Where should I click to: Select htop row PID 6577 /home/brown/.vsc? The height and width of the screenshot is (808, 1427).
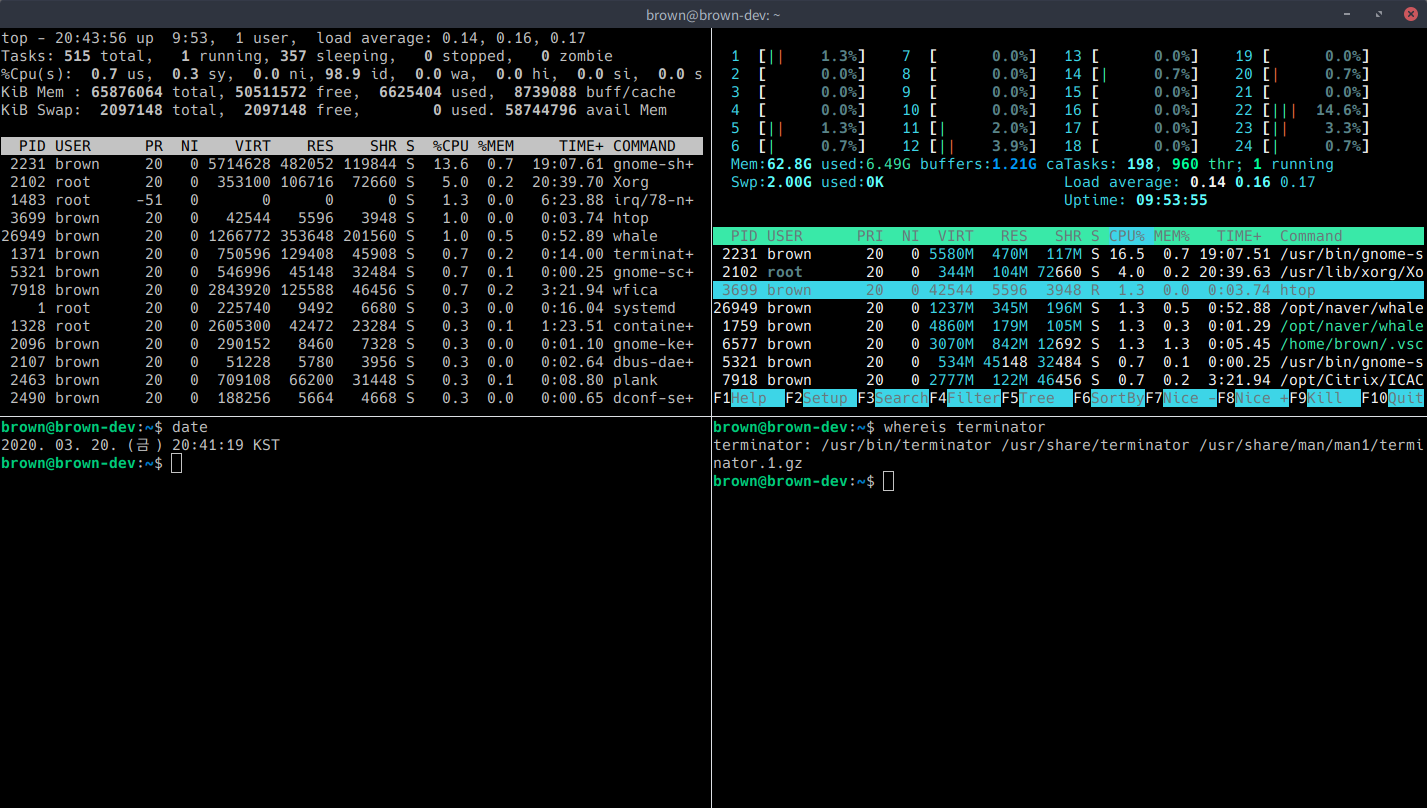1068,344
